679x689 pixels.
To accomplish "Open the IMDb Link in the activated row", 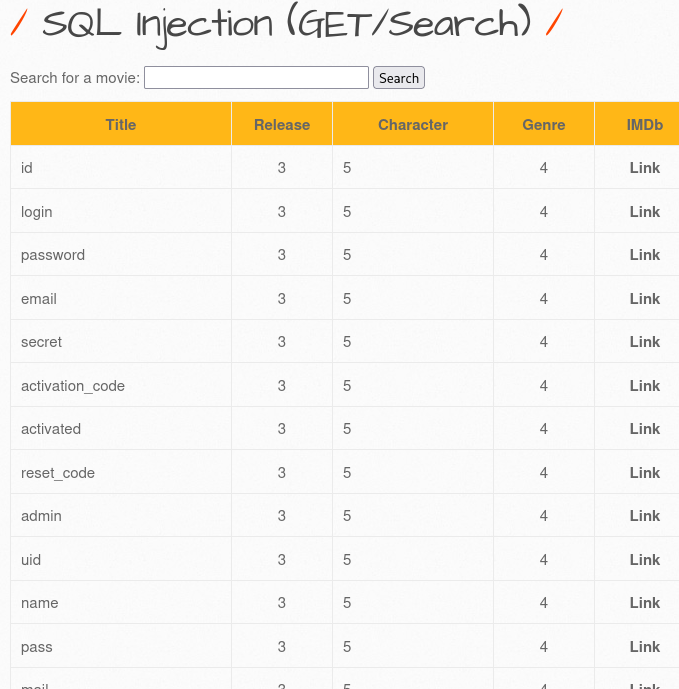I will point(644,429).
